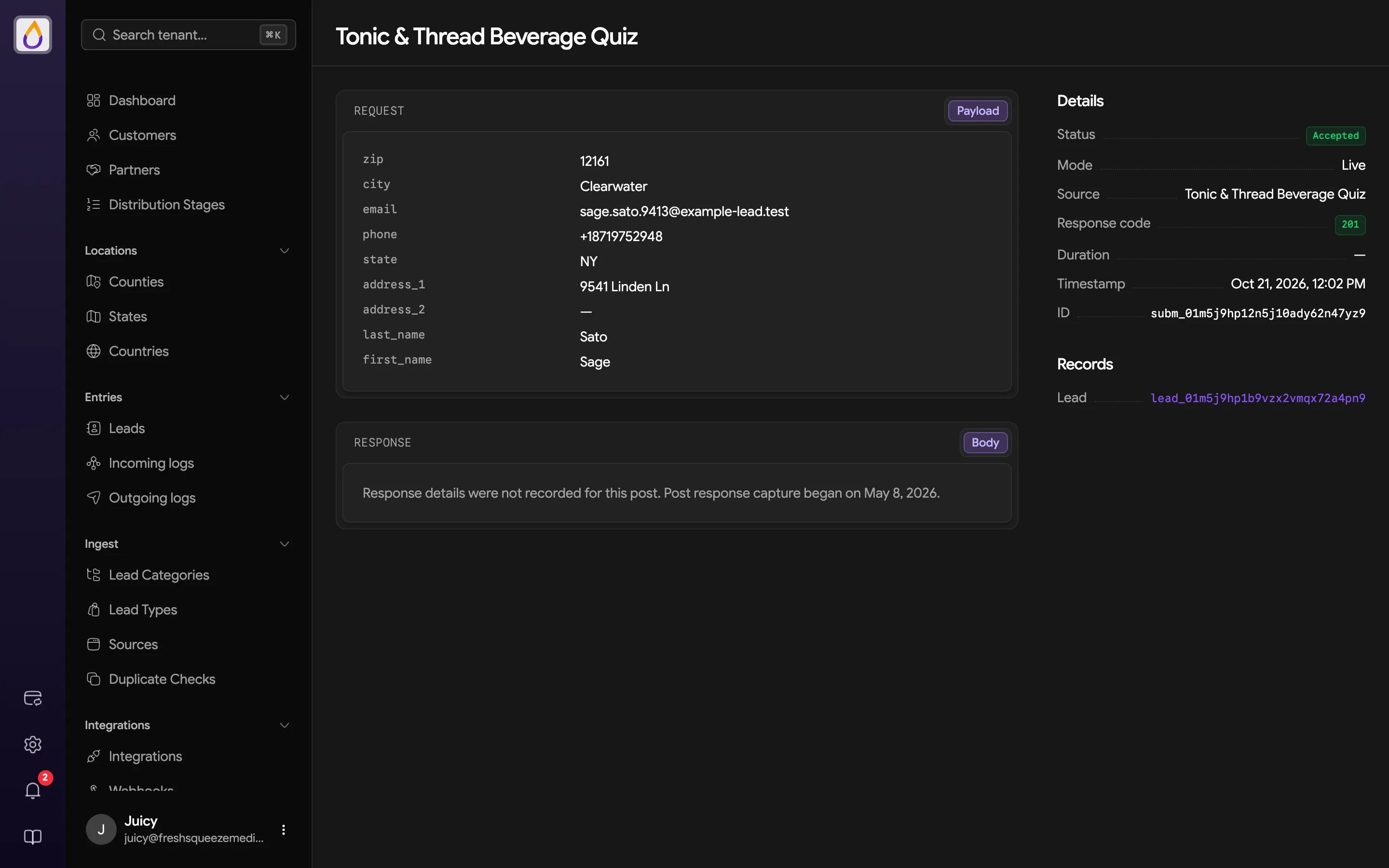Click the Outgoing logs send icon

click(x=94, y=498)
